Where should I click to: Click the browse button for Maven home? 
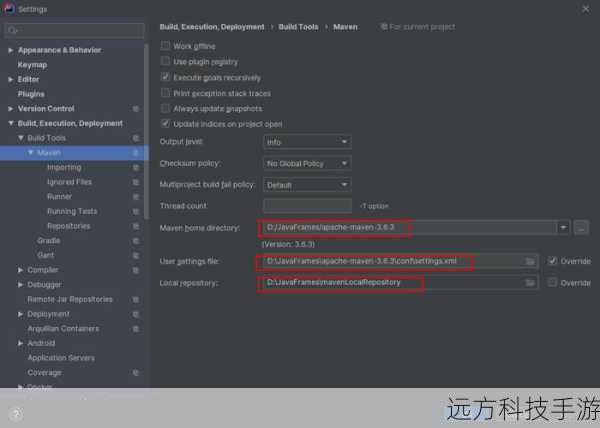[581, 228]
